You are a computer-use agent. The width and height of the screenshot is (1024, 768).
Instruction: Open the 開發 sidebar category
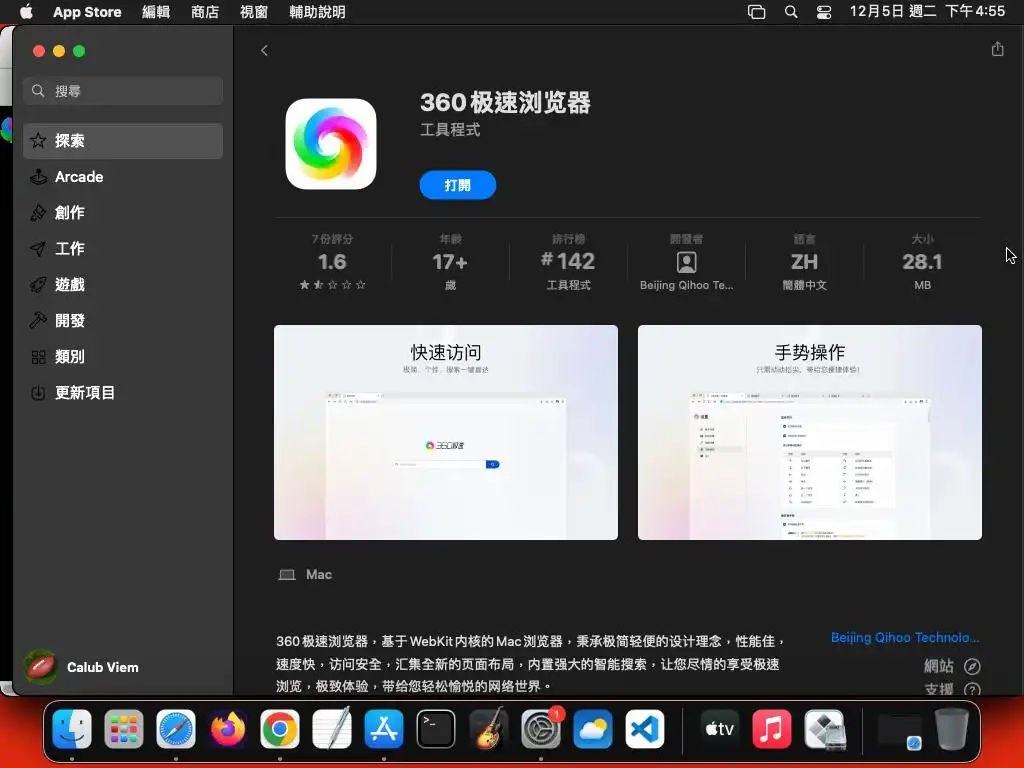tap(123, 320)
